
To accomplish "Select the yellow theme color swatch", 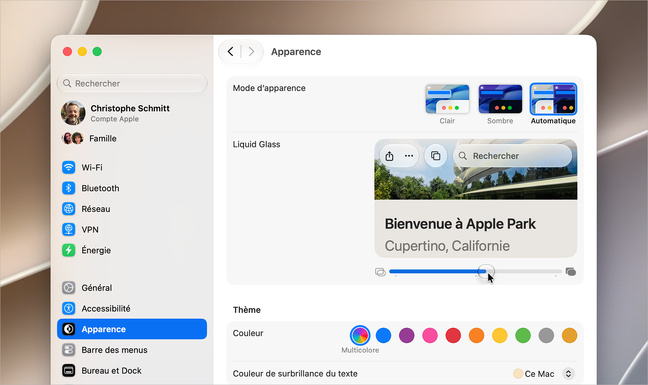I will coord(500,335).
